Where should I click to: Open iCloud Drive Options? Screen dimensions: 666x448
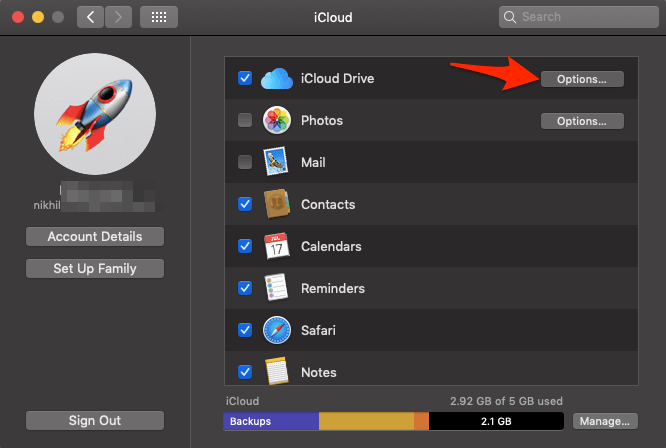tap(582, 79)
